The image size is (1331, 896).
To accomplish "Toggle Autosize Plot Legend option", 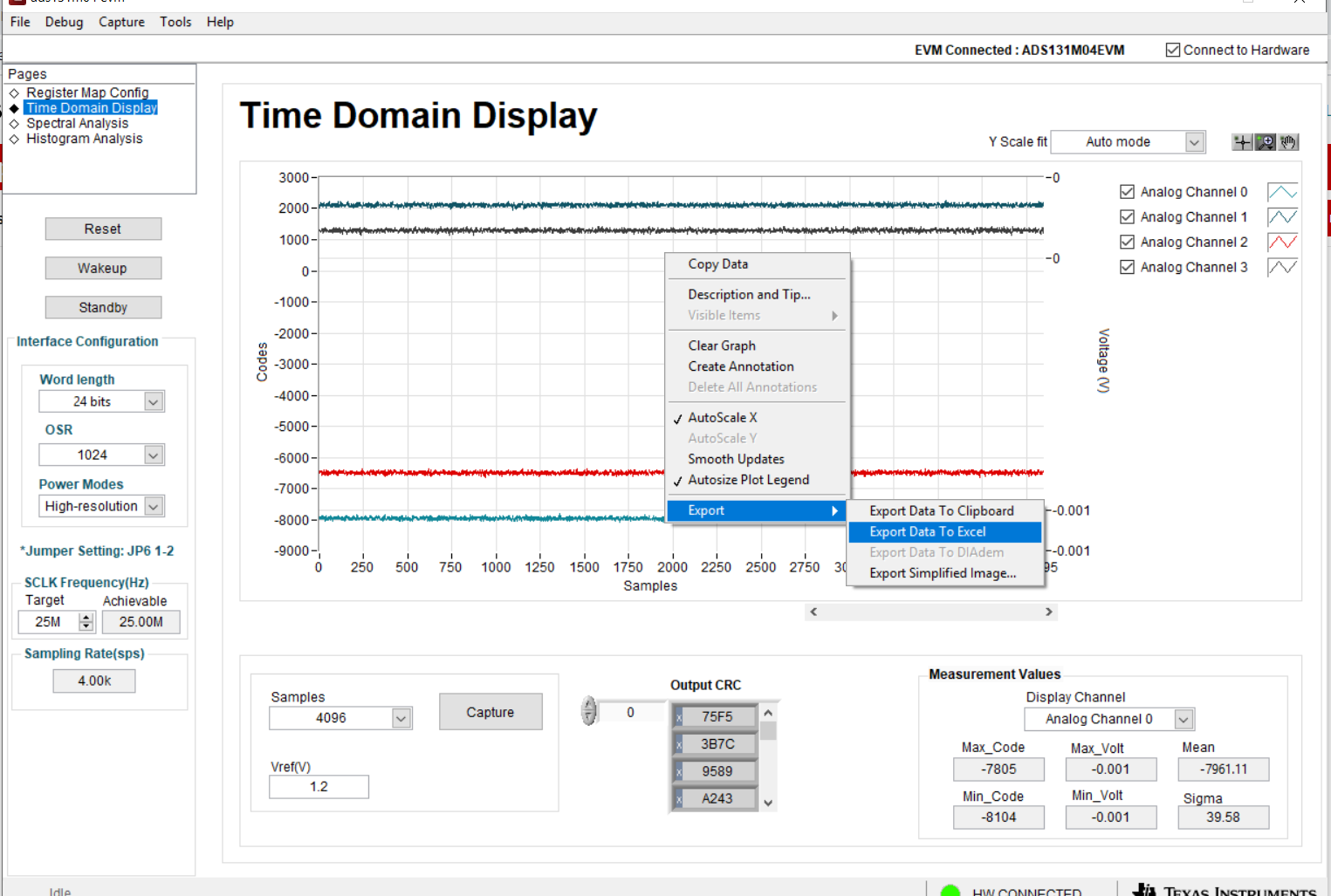I will pyautogui.click(x=758, y=480).
